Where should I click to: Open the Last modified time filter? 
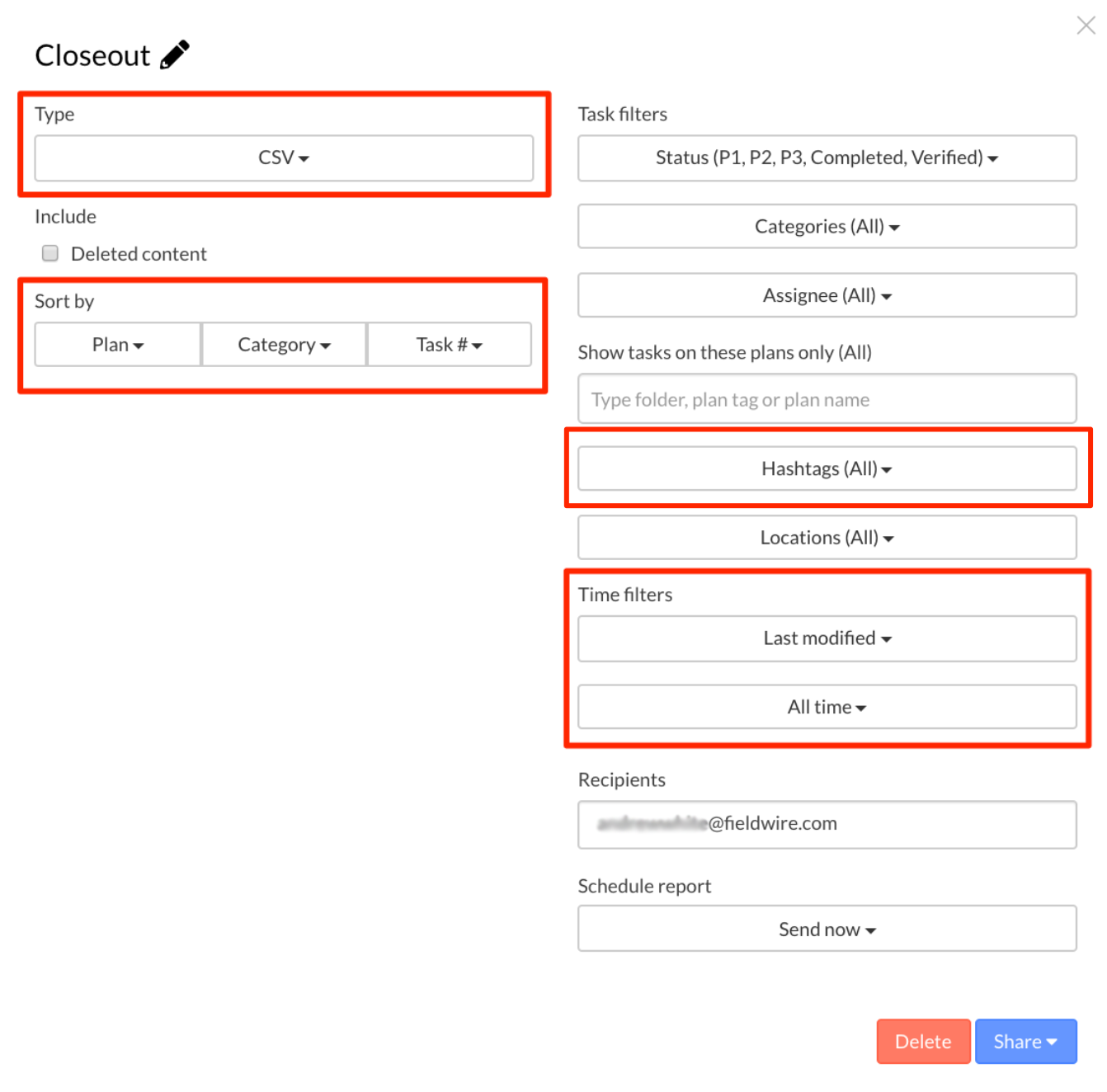click(827, 638)
